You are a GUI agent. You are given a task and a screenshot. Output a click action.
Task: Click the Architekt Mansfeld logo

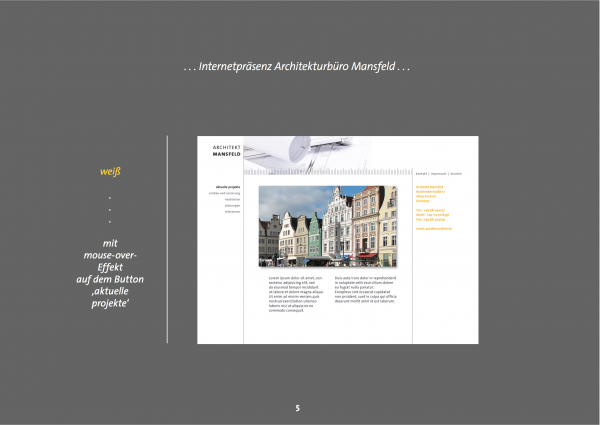(226, 151)
